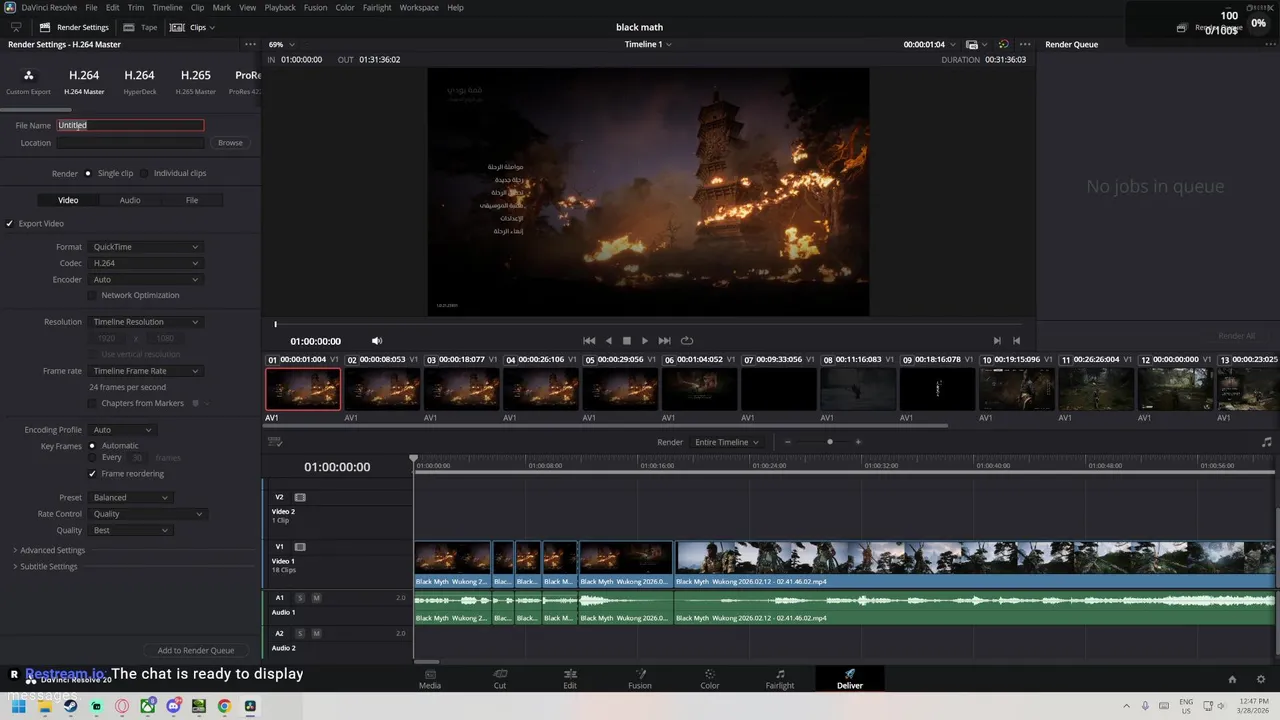Select the Individual clips render option
Screen dimensions: 1280x720
(x=144, y=173)
